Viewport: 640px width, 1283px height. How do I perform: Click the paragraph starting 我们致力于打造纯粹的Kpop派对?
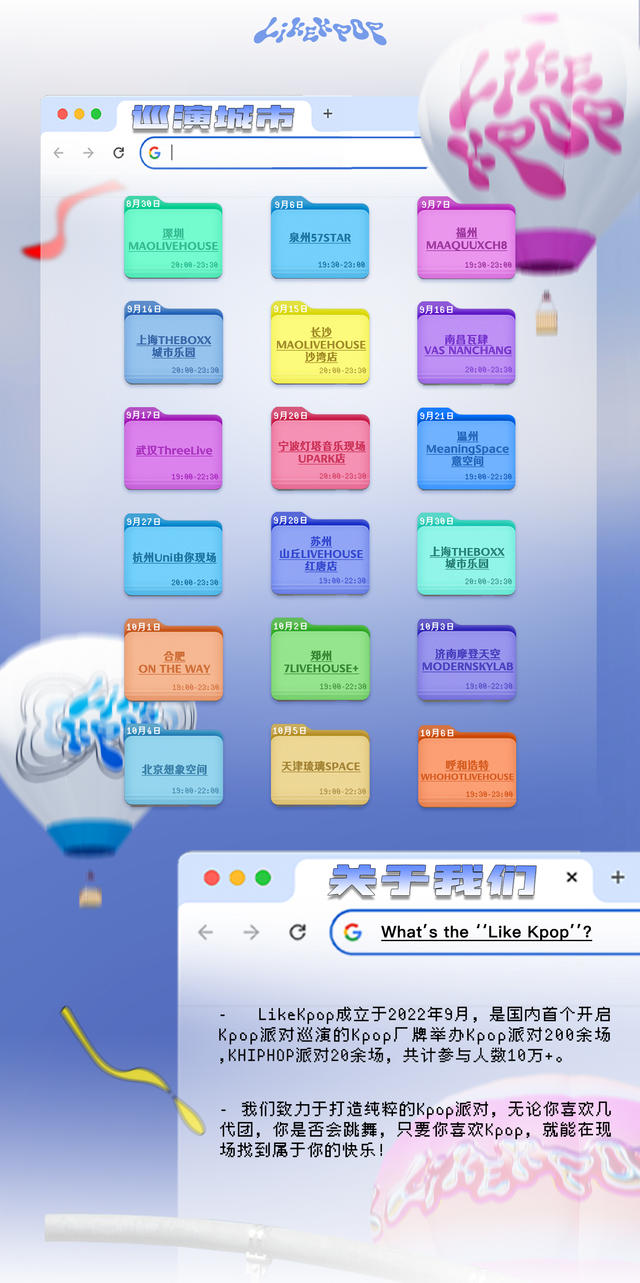(415, 1130)
